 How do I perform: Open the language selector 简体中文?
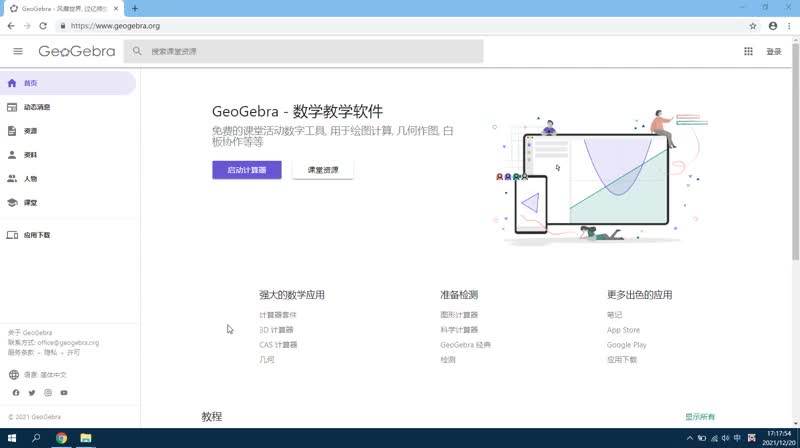(x=38, y=375)
